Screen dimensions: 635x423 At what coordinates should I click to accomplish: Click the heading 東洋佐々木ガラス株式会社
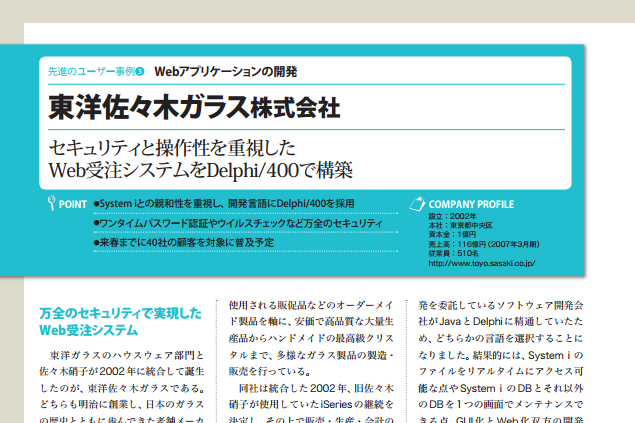[x=194, y=107]
